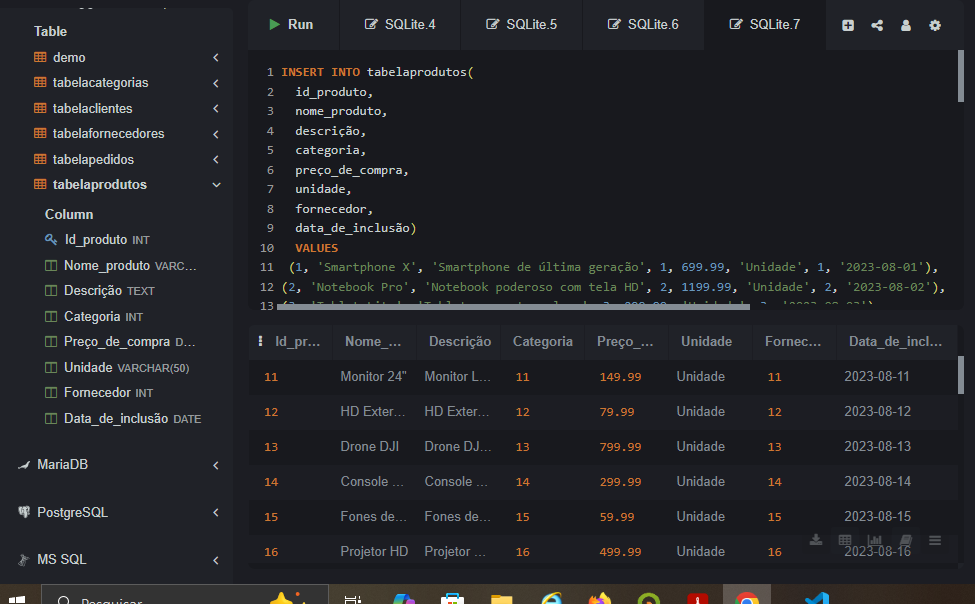Switch results to table view icon

click(x=844, y=540)
